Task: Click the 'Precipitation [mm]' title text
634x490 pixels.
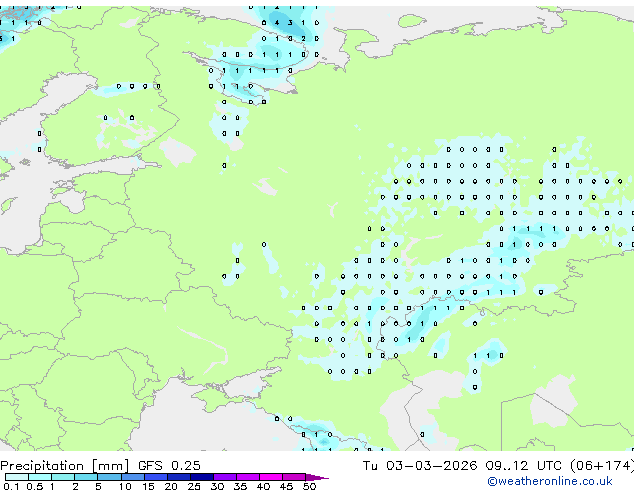Action: coord(65,466)
